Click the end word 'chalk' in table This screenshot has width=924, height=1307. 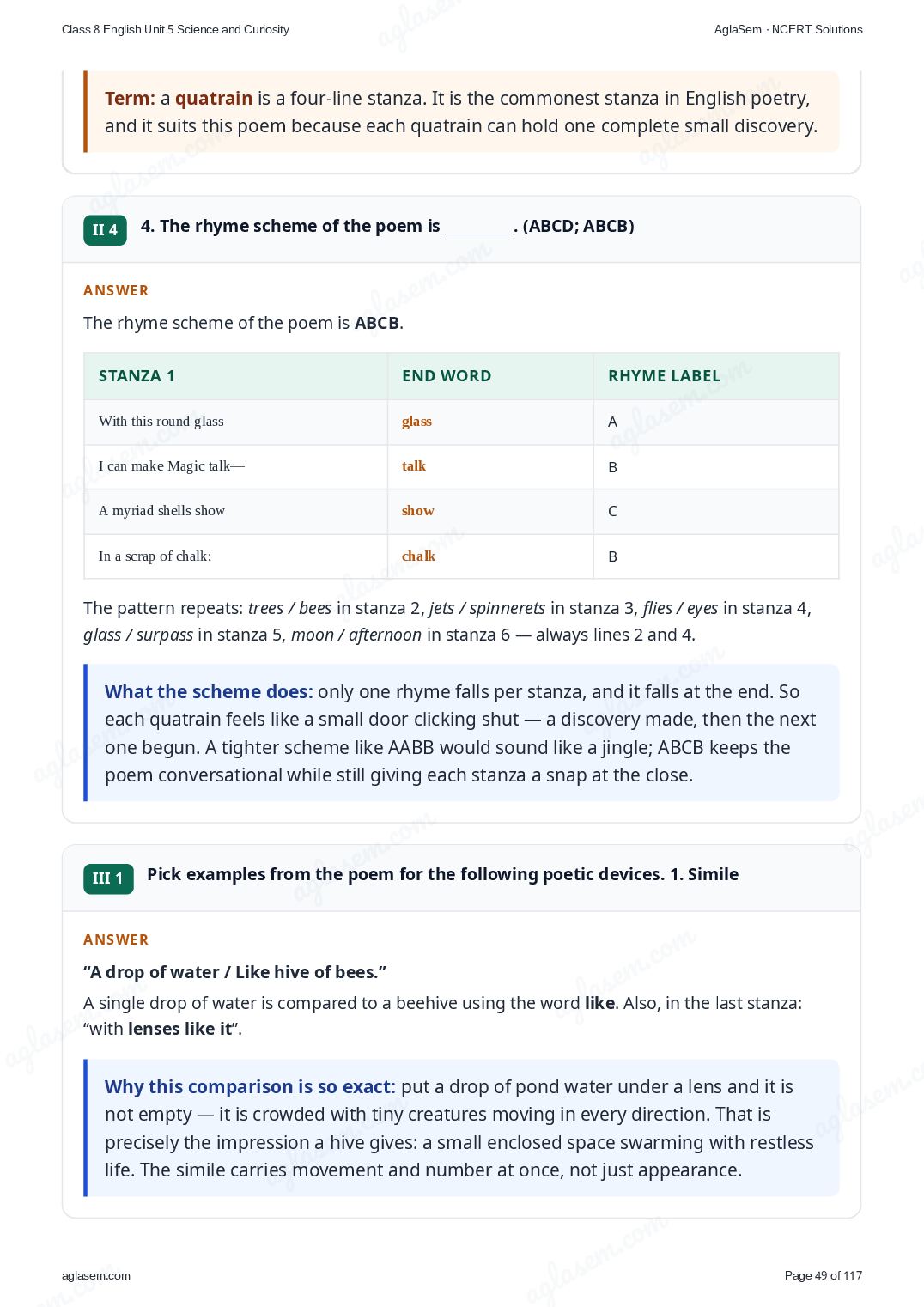click(418, 556)
